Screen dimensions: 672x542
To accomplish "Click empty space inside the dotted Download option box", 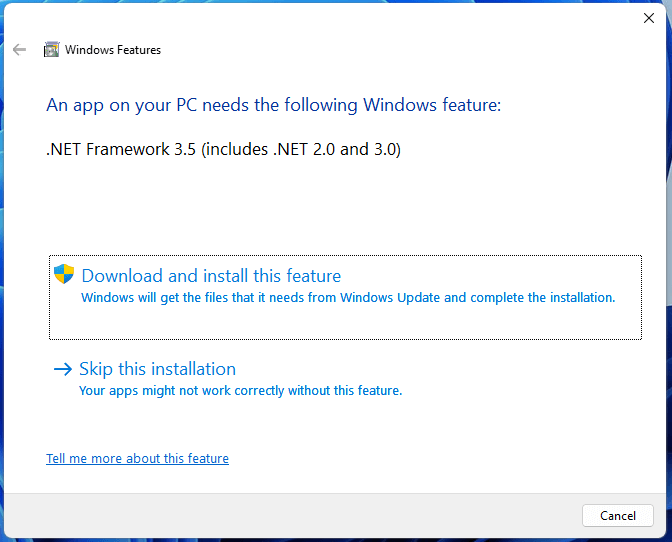I will (345, 322).
